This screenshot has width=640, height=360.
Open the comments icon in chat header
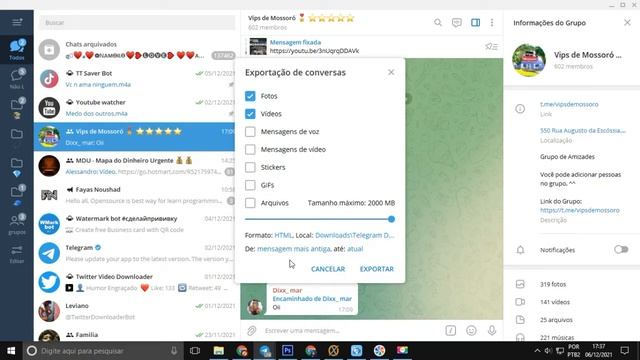tap(457, 22)
